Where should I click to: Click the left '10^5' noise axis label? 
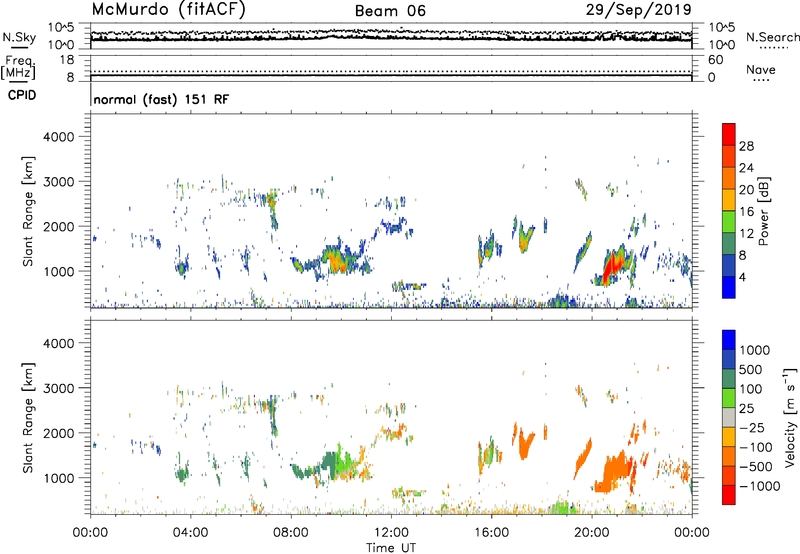(61, 27)
